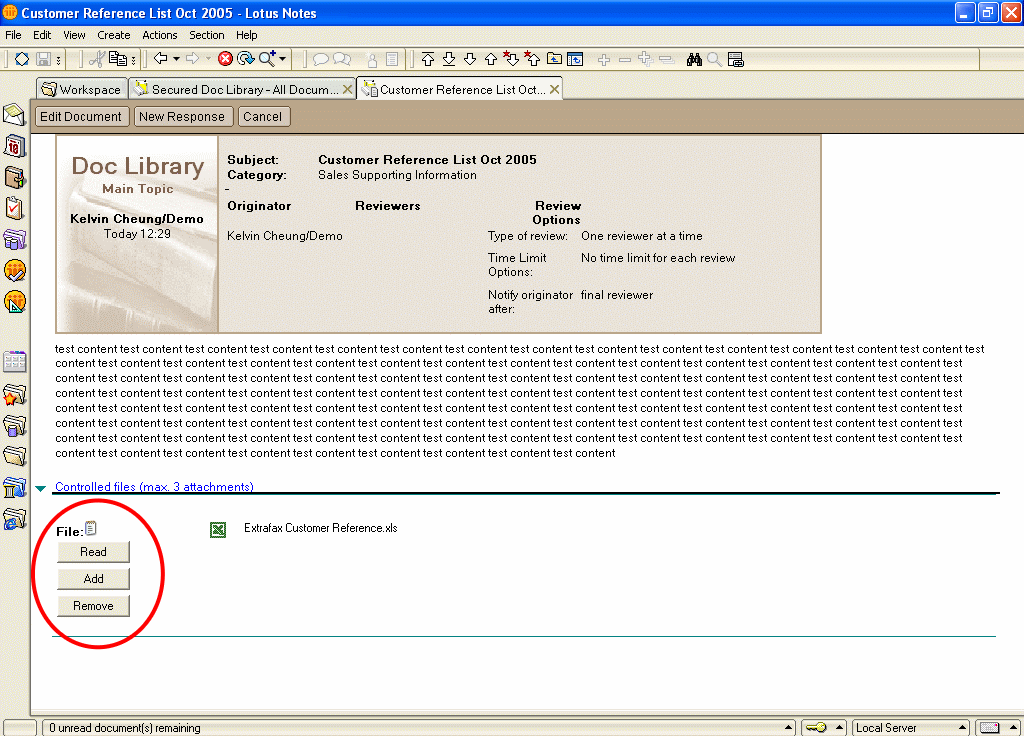Click the red Stop toolbar icon
Viewport: 1024px width, 736px height.
point(226,60)
